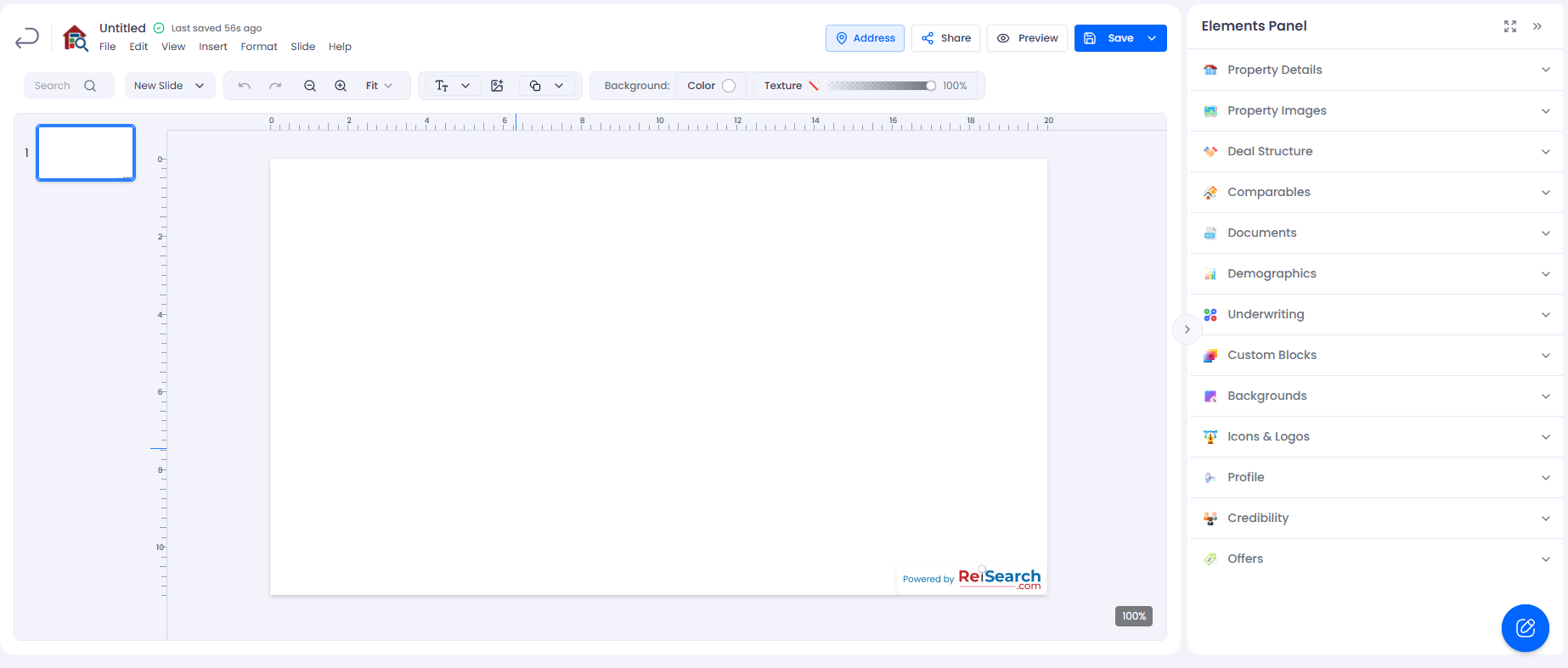The height and width of the screenshot is (668, 1568).
Task: Click the Preview button
Action: [x=1027, y=38]
